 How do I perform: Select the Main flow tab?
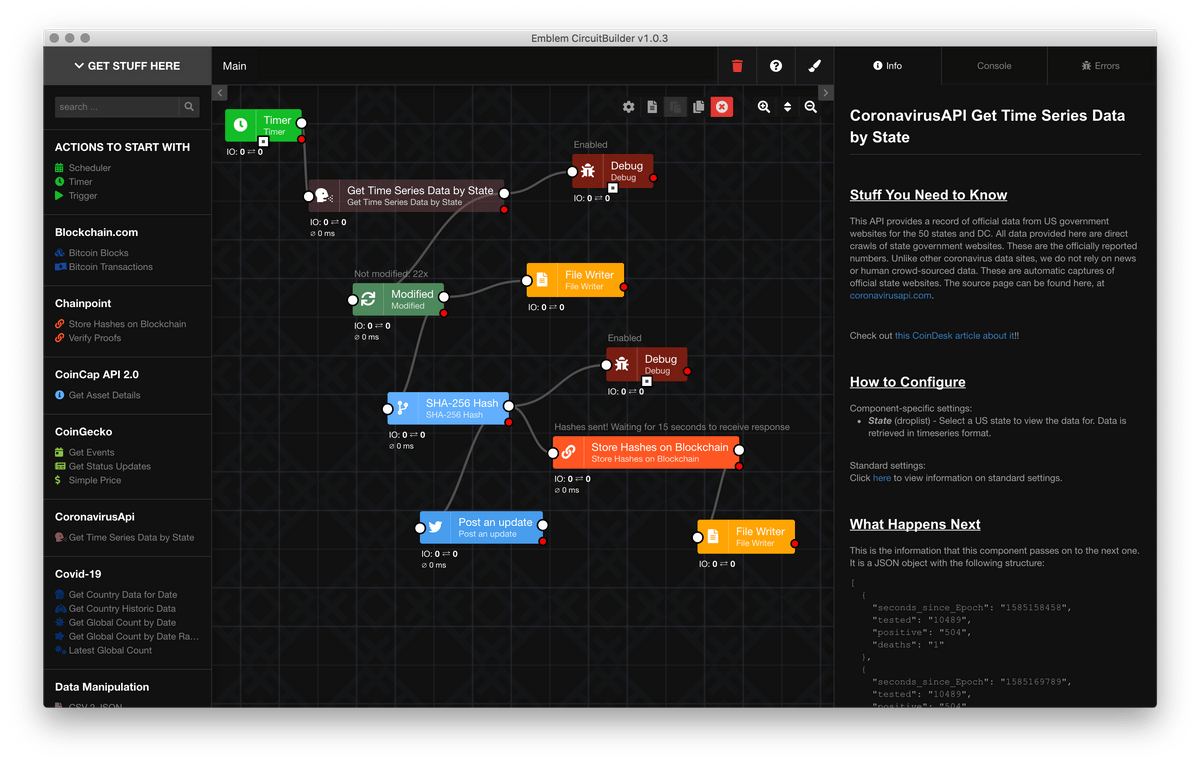(235, 66)
